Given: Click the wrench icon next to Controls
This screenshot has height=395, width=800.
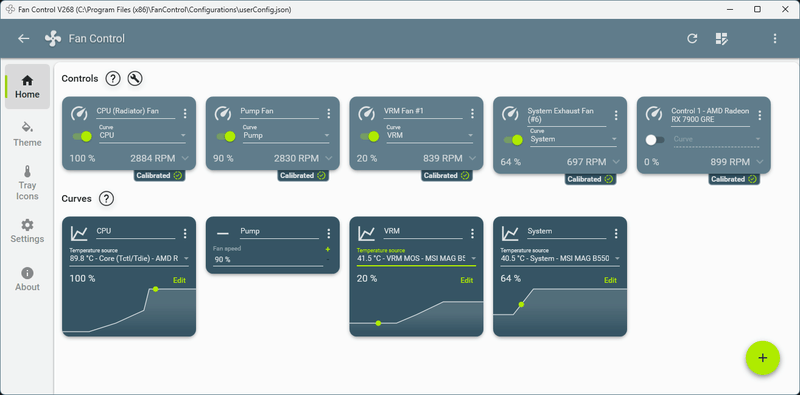Looking at the screenshot, I should coord(135,79).
